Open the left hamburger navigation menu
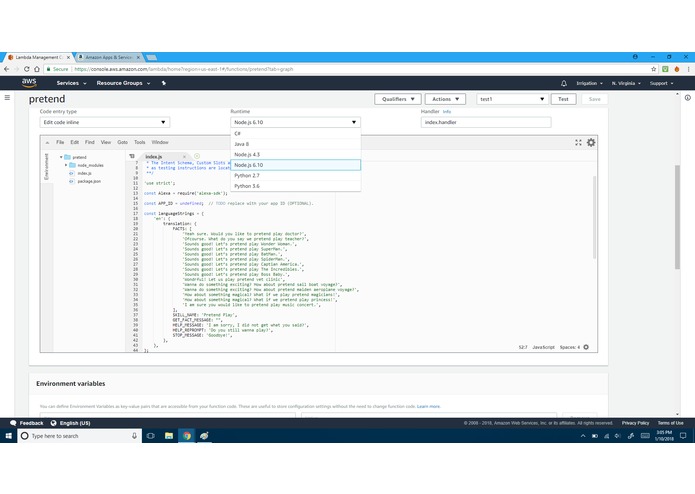This screenshot has height=494, width=695. coord(7,97)
